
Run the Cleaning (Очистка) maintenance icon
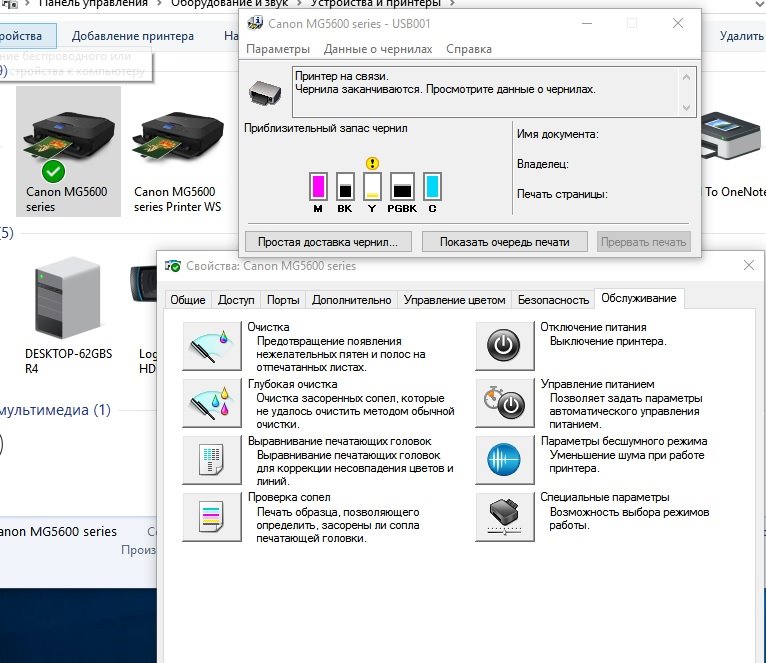[x=212, y=345]
